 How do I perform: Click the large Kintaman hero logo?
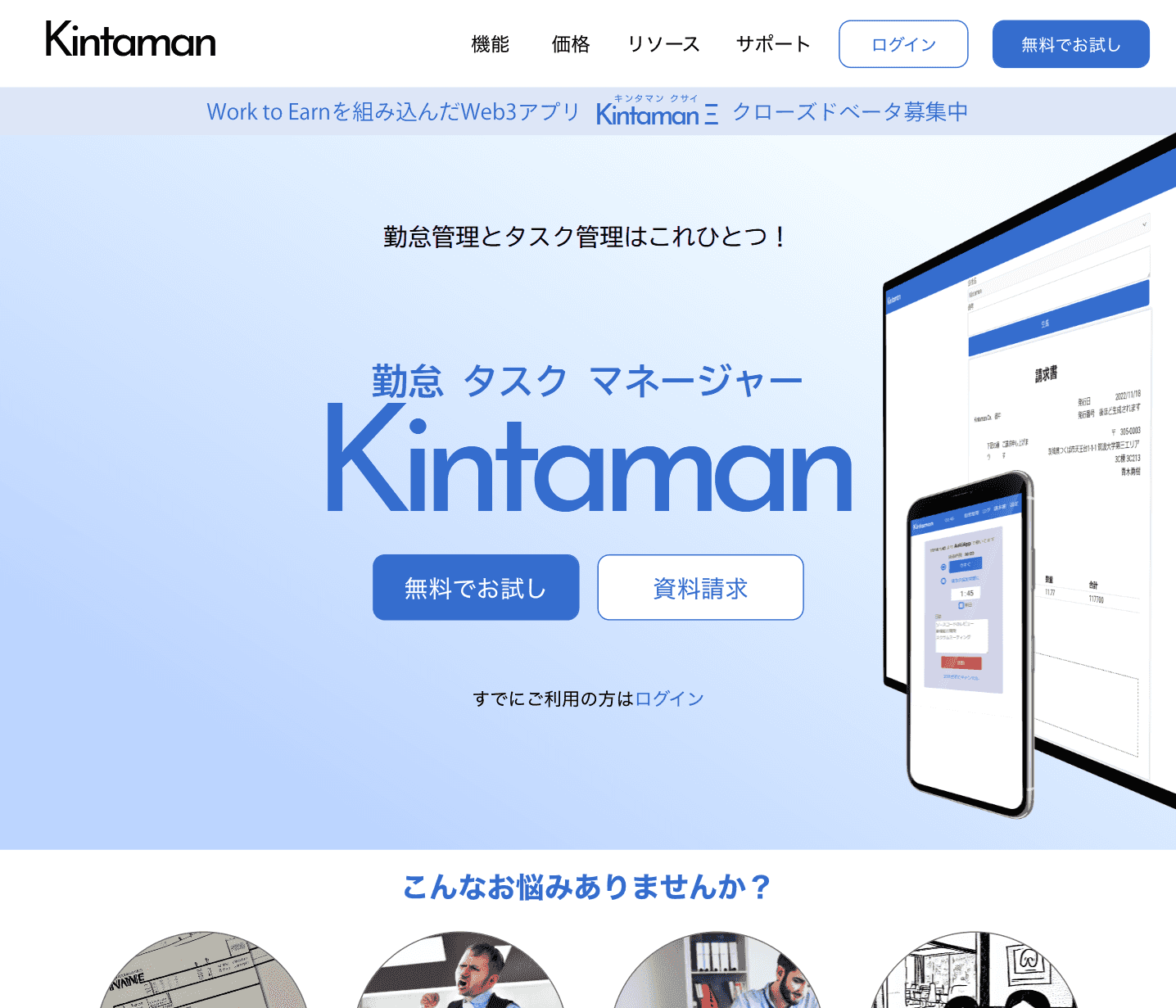click(589, 457)
